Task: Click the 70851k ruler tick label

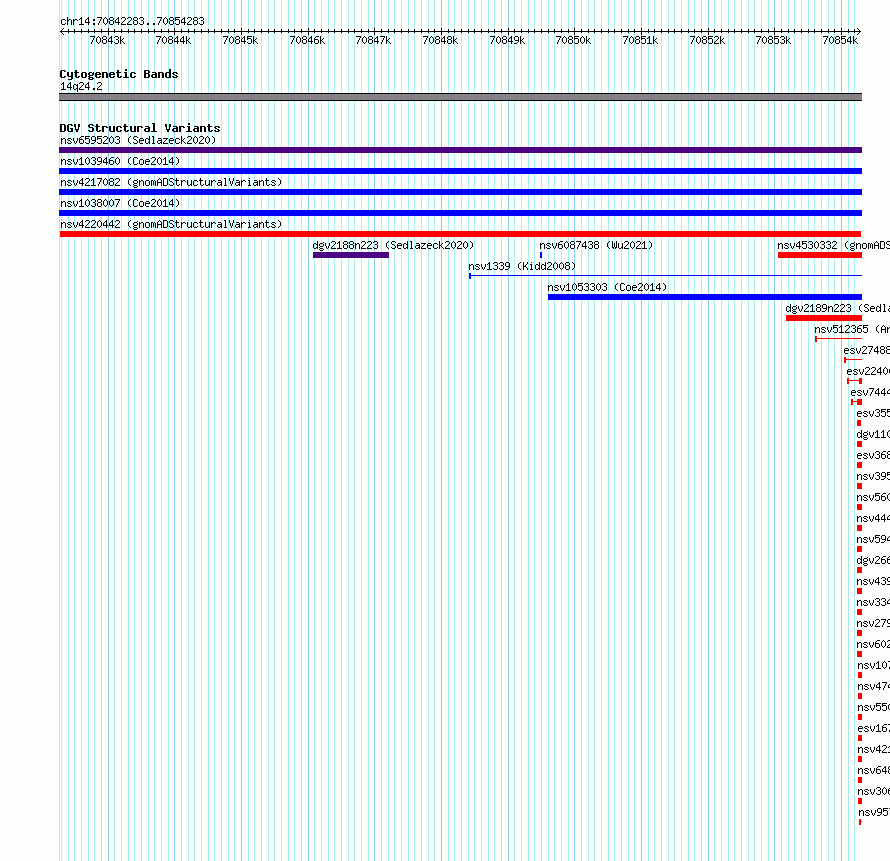Action: point(640,40)
